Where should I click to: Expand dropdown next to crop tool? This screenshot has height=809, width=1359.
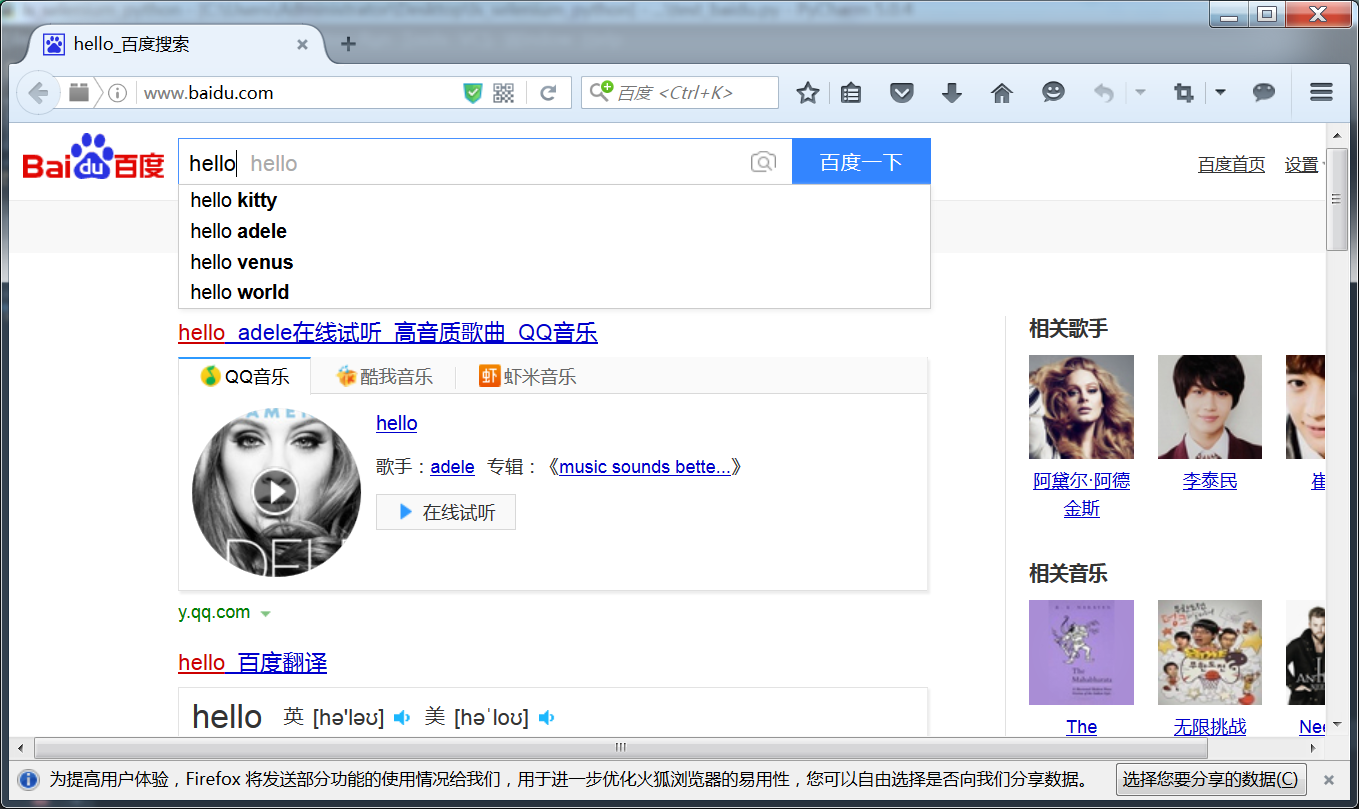1220,93
